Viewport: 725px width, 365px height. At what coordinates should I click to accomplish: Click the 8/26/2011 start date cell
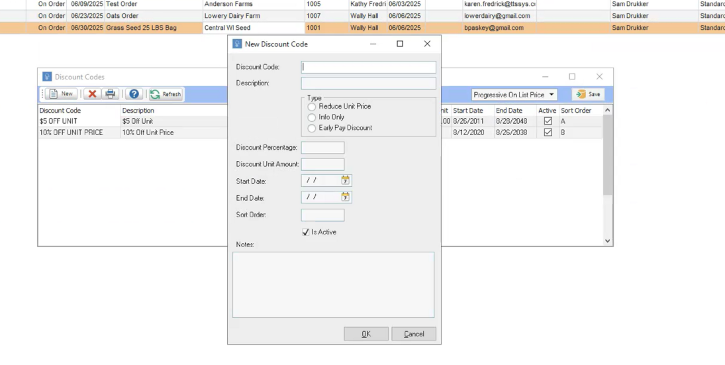[x=473, y=121]
